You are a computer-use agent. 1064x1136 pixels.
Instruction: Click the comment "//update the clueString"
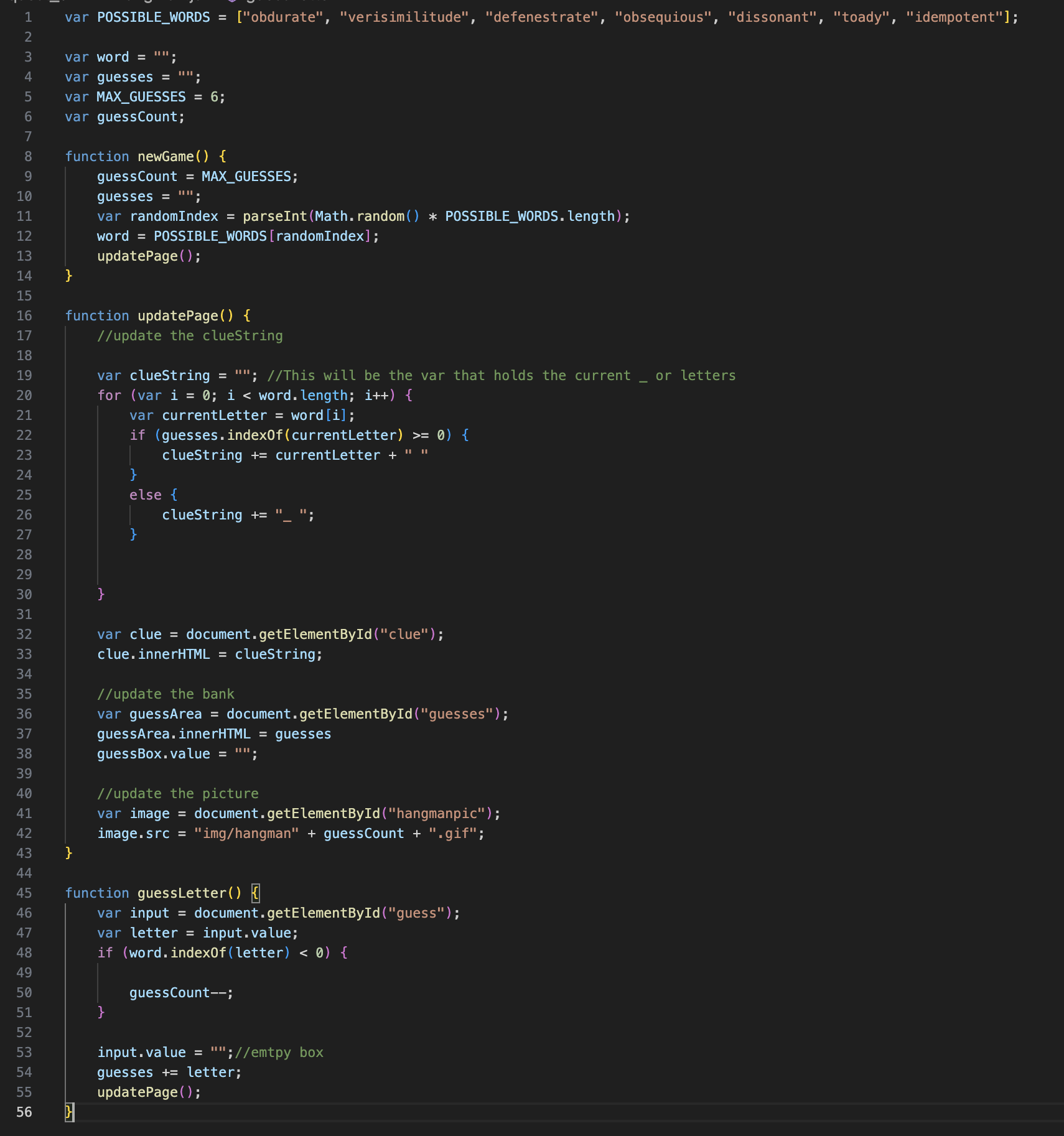tap(190, 335)
